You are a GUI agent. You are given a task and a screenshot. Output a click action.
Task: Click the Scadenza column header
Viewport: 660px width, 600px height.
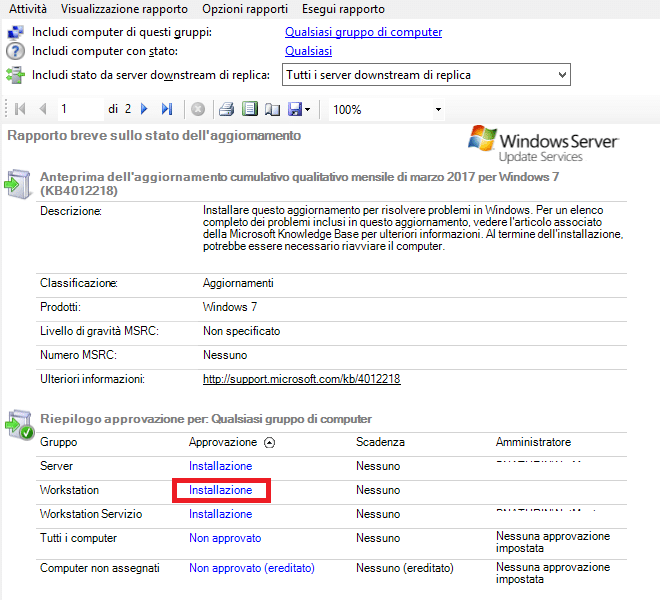(380, 442)
